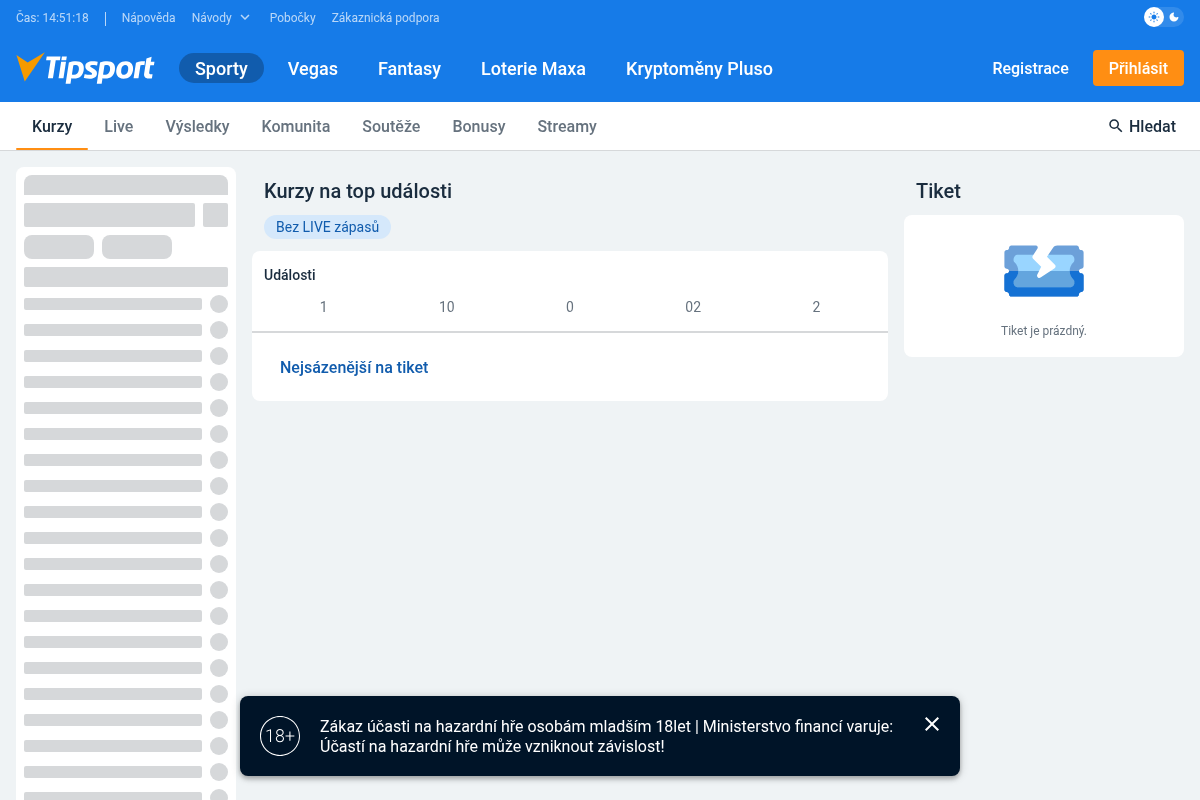Switch to the Live tab

[119, 126]
